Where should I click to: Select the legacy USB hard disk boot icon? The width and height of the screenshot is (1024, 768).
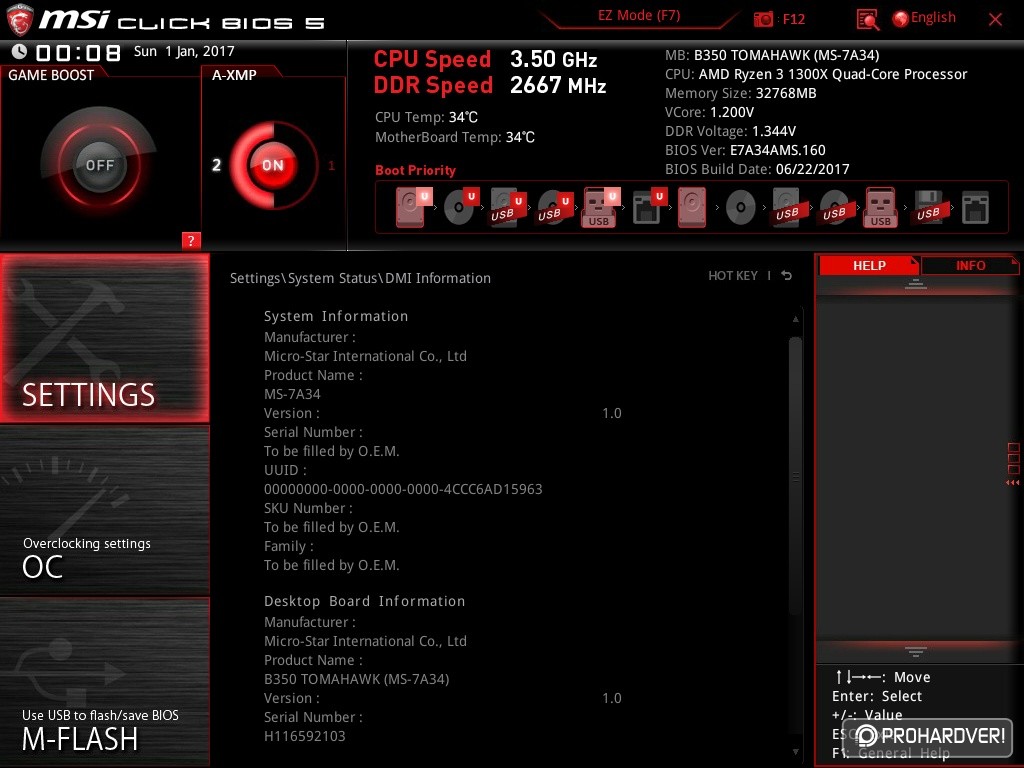(788, 208)
